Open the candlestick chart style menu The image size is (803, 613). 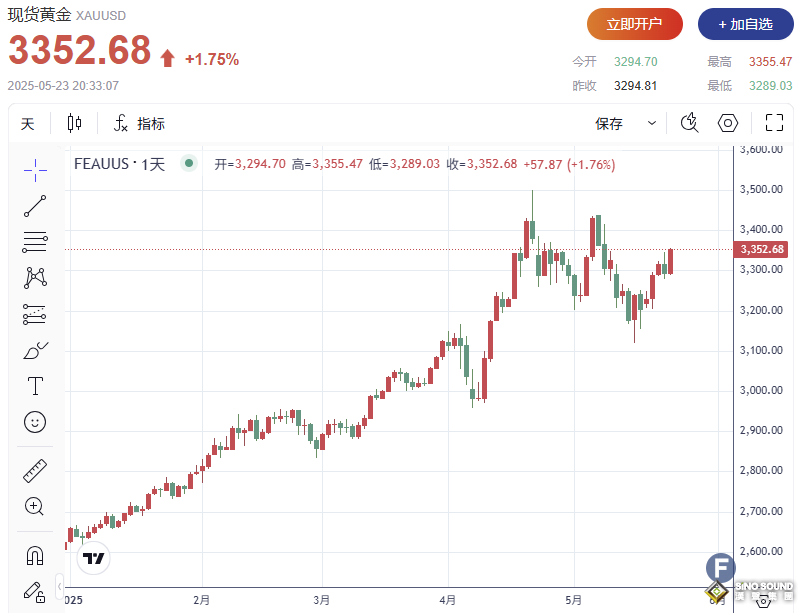pyautogui.click(x=74, y=124)
